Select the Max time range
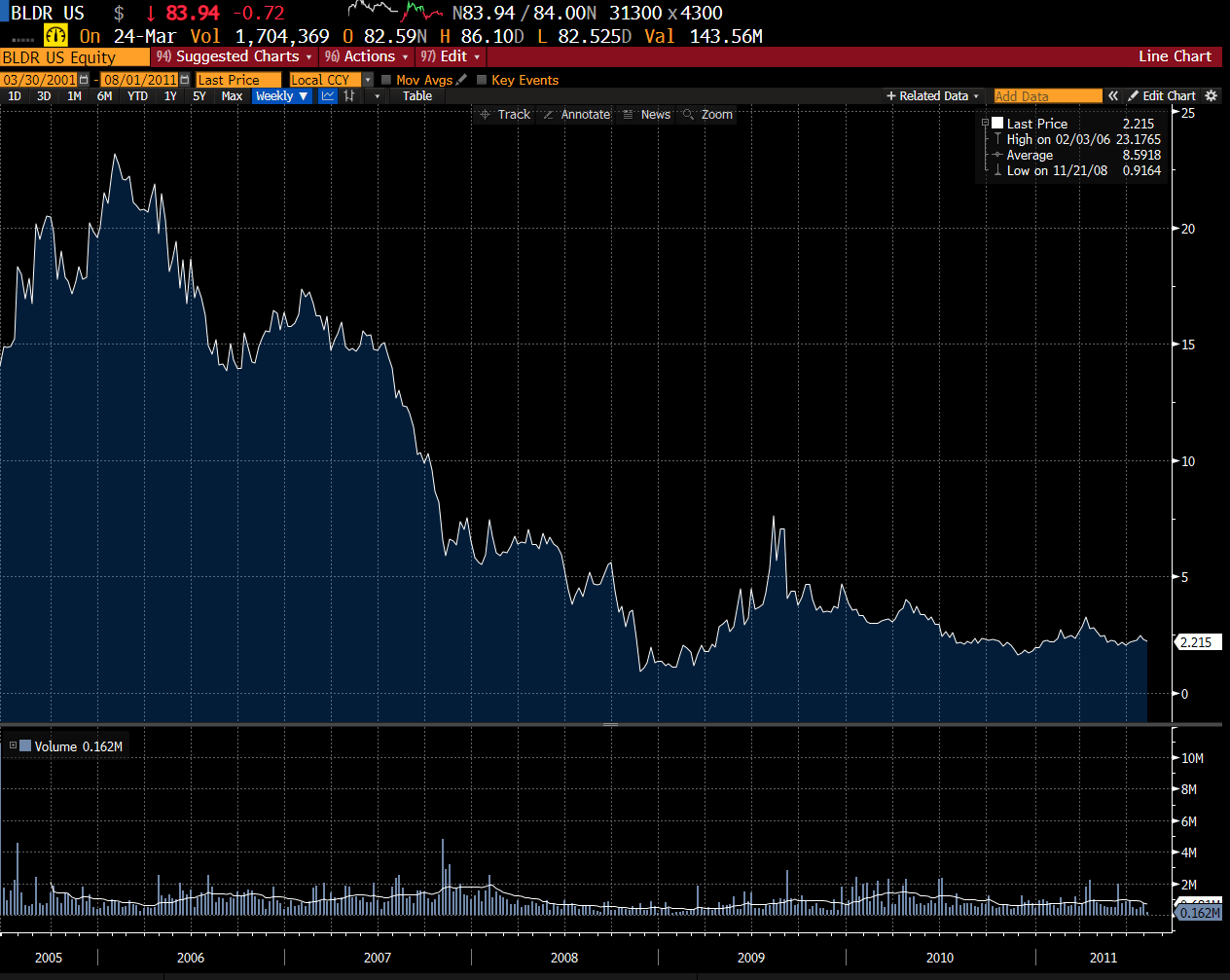Viewport: 1230px width, 980px height. 232,95
